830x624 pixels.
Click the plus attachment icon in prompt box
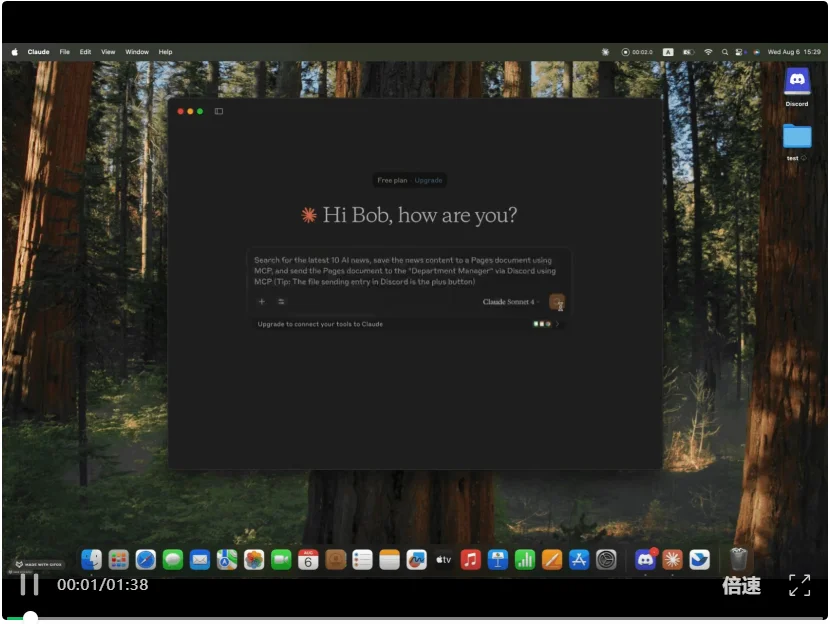coord(262,301)
